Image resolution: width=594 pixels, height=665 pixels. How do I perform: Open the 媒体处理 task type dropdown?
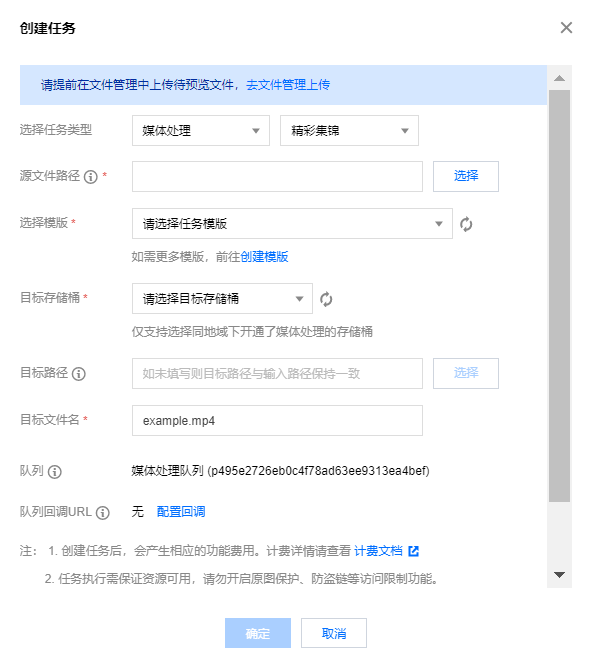[201, 131]
